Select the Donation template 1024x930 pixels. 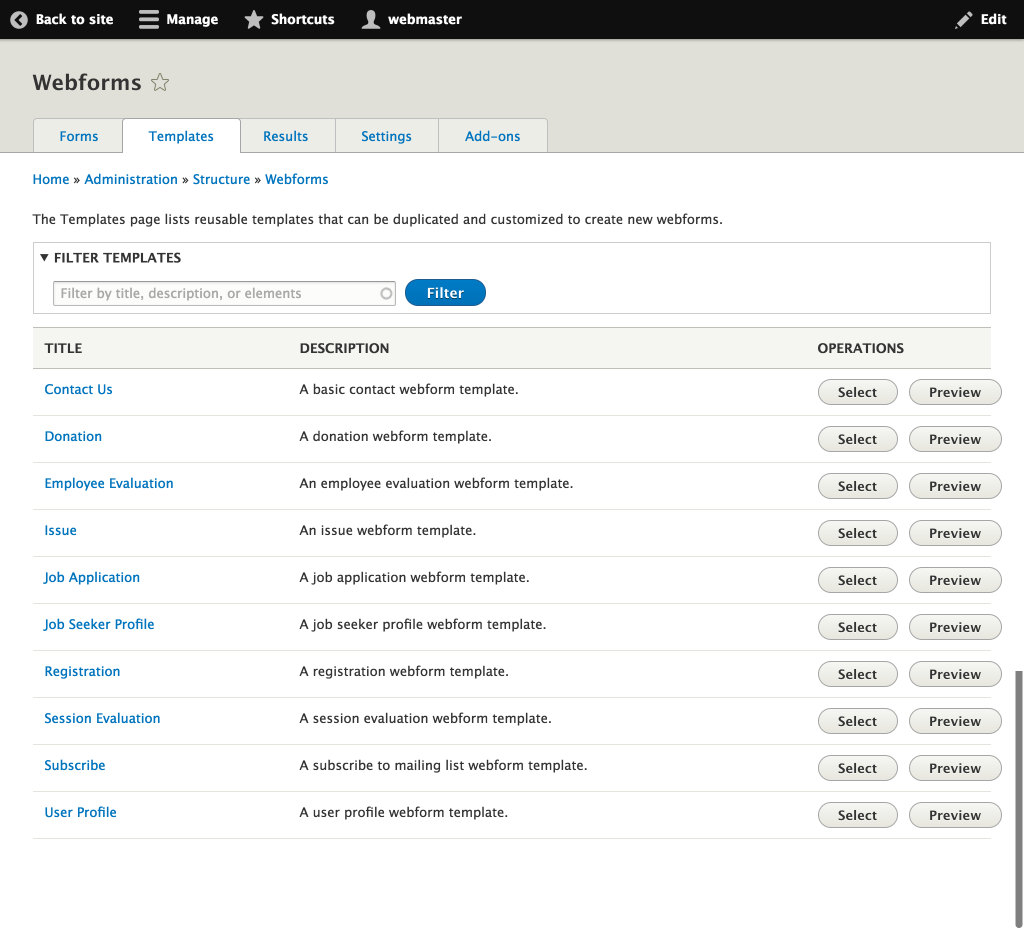click(857, 439)
